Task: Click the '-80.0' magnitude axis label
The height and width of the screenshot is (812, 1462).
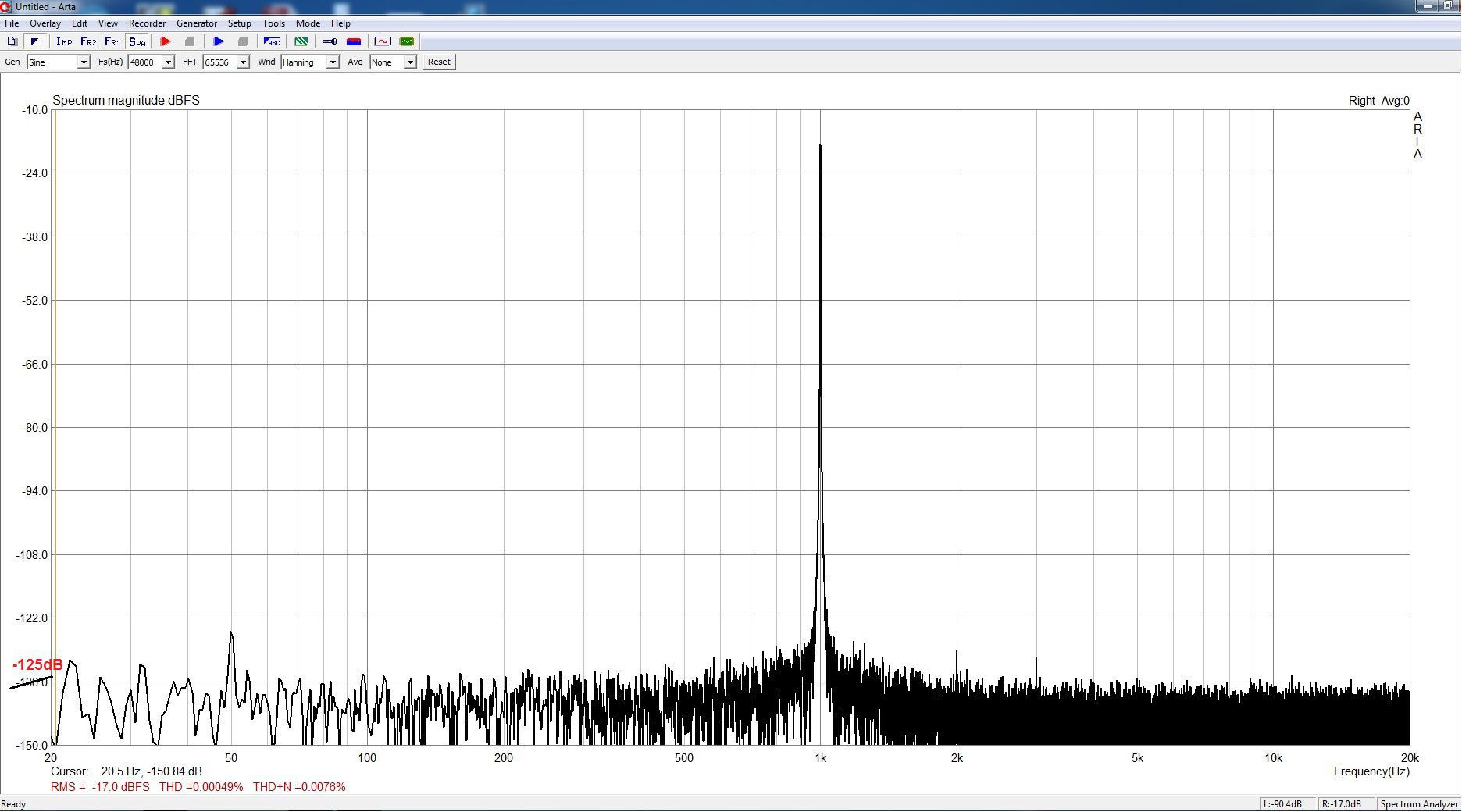Action: point(34,428)
